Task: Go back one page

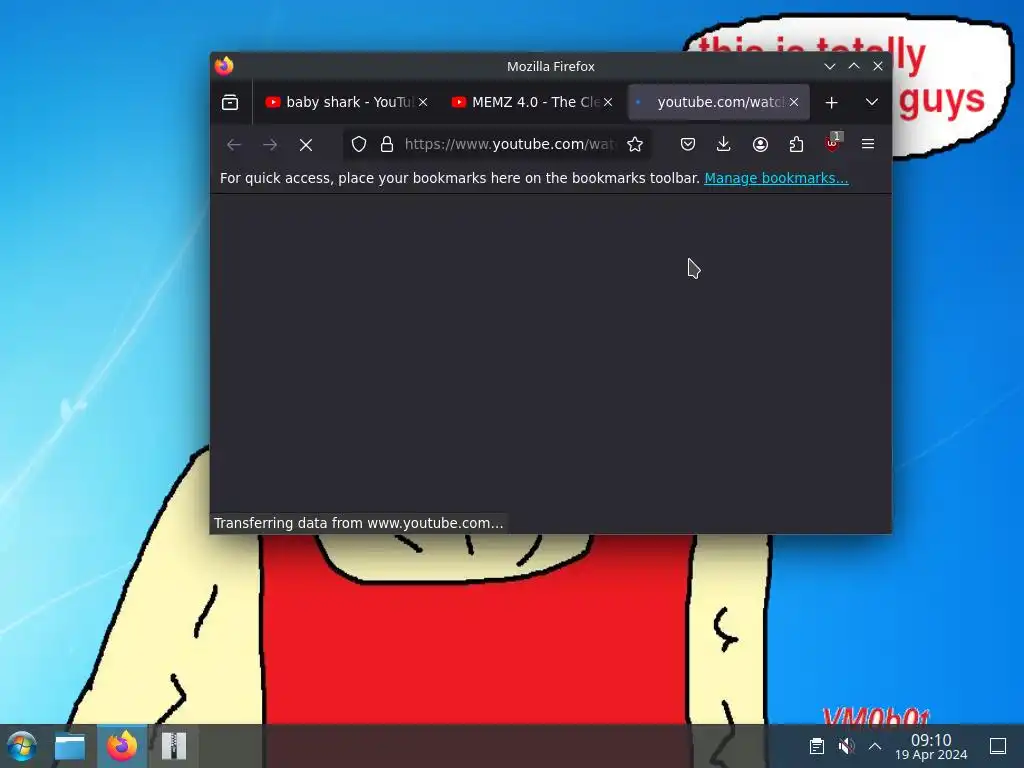Action: click(234, 144)
